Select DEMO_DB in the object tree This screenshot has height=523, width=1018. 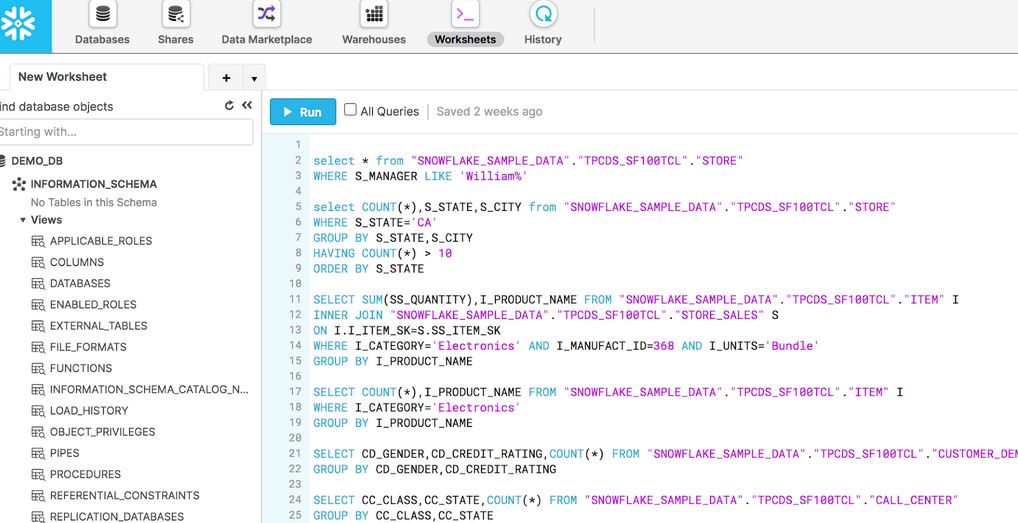point(37,161)
